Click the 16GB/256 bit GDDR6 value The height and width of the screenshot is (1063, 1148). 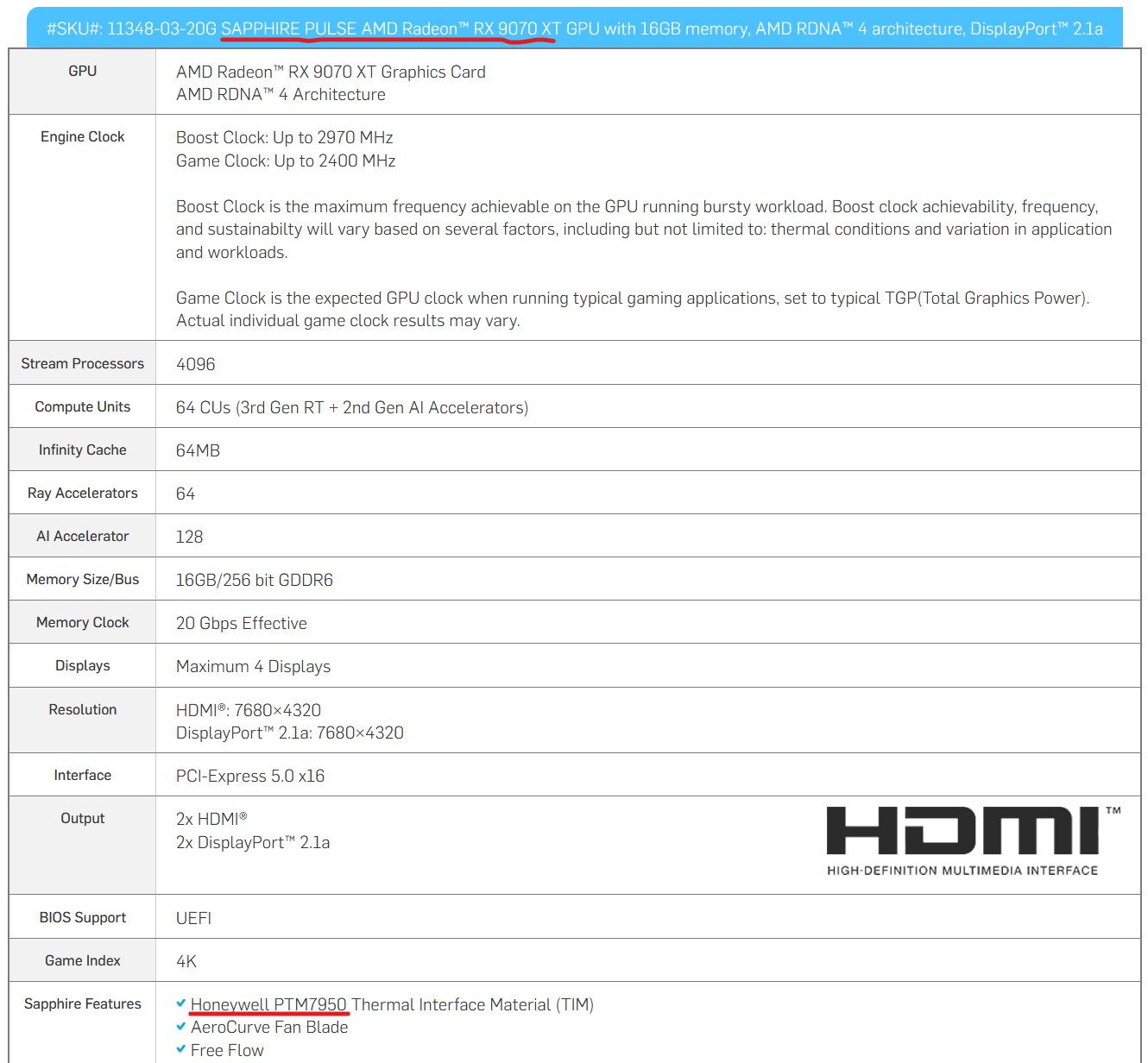click(255, 580)
